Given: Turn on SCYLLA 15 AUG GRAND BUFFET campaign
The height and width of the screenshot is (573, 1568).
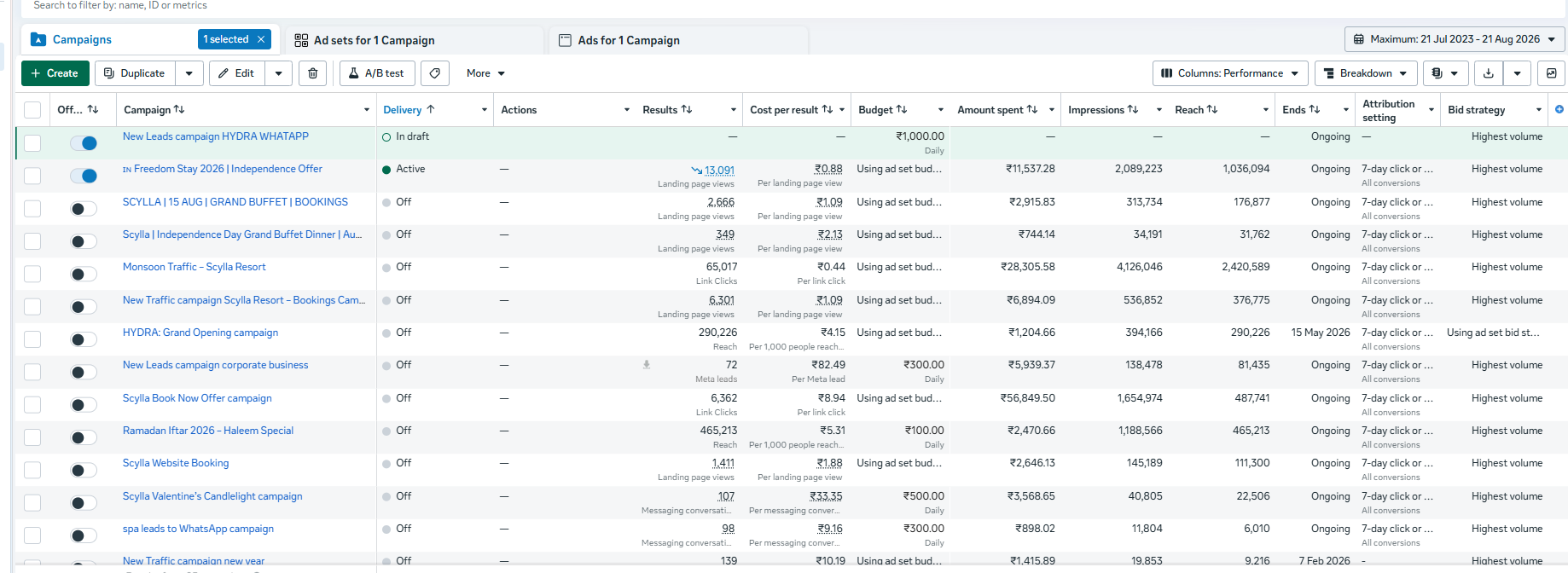Looking at the screenshot, I should [84, 209].
